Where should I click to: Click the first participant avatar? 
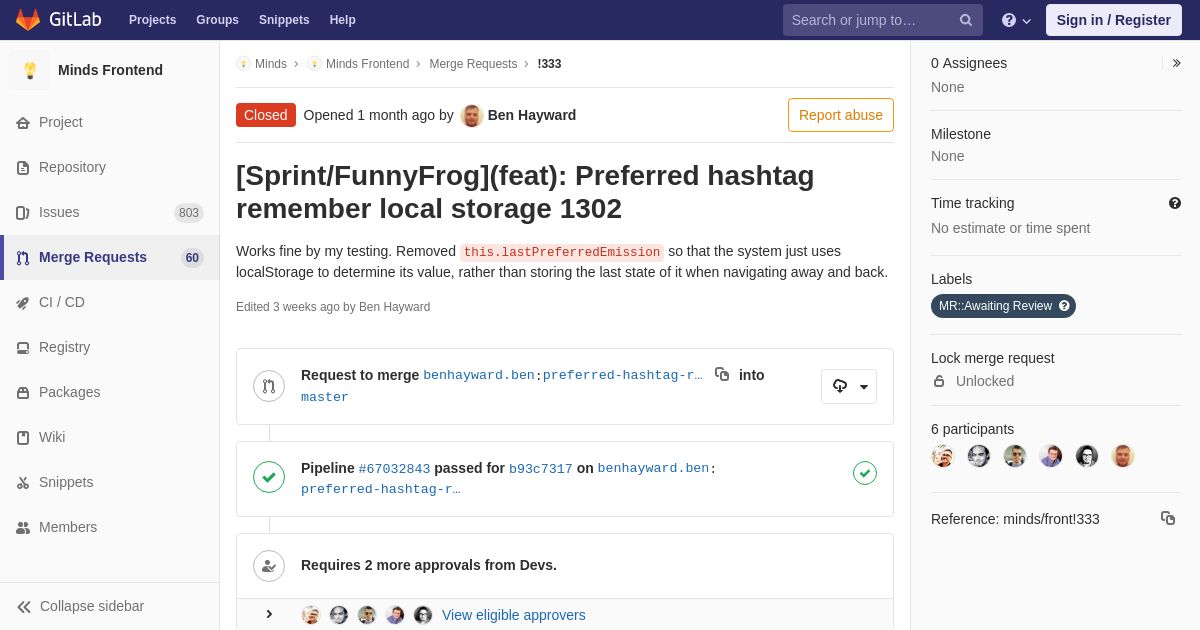coord(943,456)
